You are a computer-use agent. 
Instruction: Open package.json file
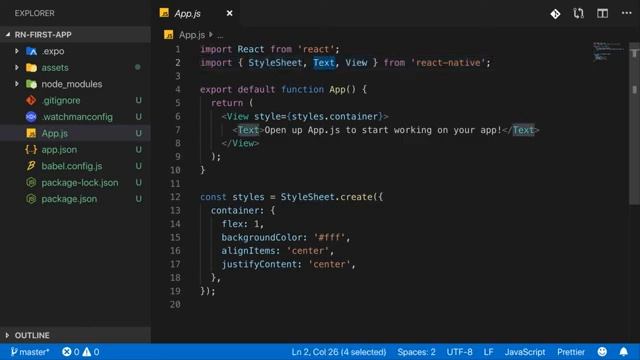(x=69, y=199)
